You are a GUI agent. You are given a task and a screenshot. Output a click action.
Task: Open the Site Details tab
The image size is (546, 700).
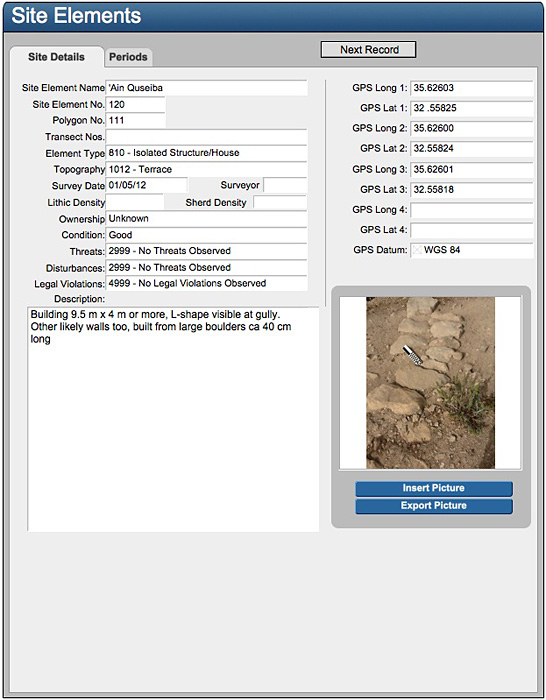coord(56,57)
